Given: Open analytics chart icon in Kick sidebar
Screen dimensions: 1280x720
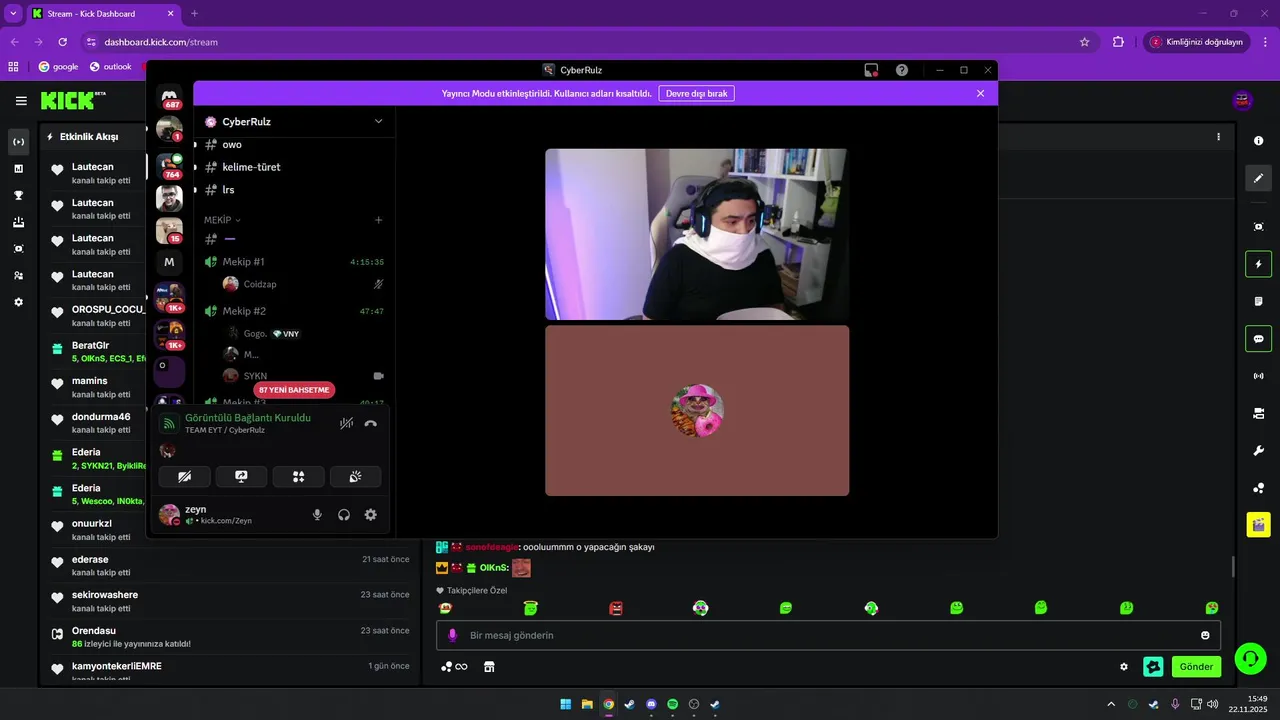Looking at the screenshot, I should 18,169.
